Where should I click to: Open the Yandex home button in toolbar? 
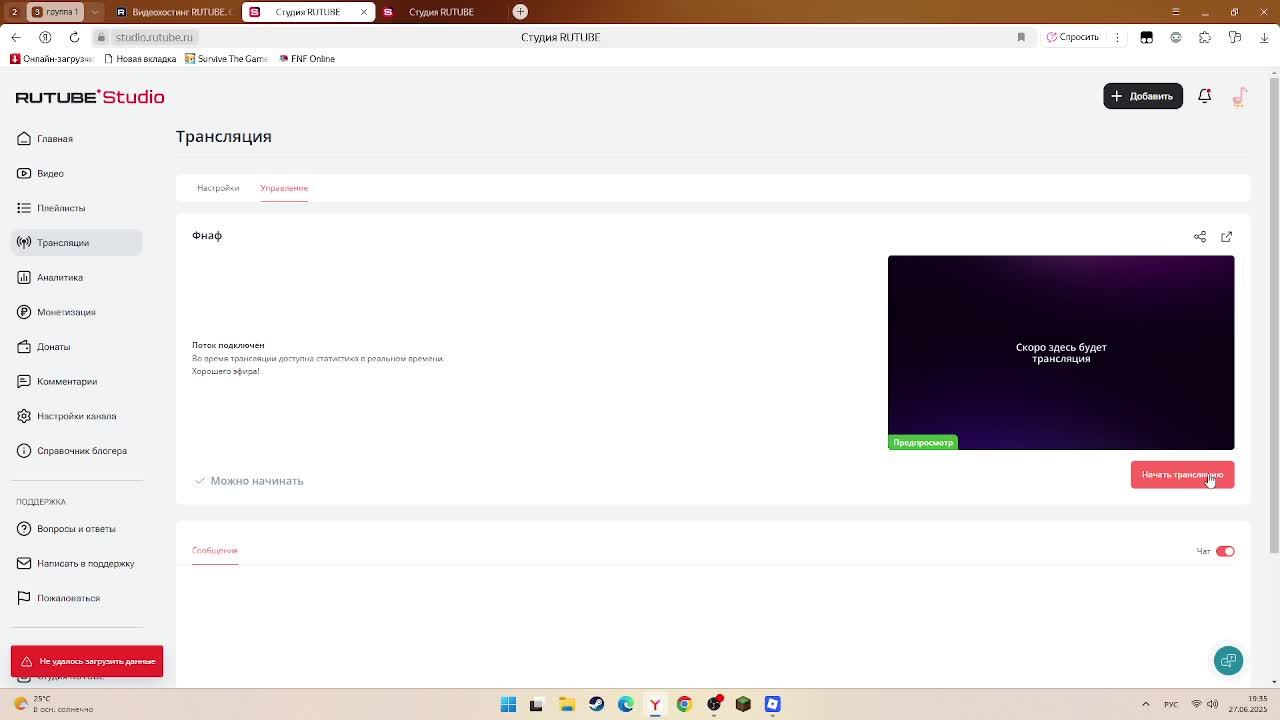click(x=45, y=37)
